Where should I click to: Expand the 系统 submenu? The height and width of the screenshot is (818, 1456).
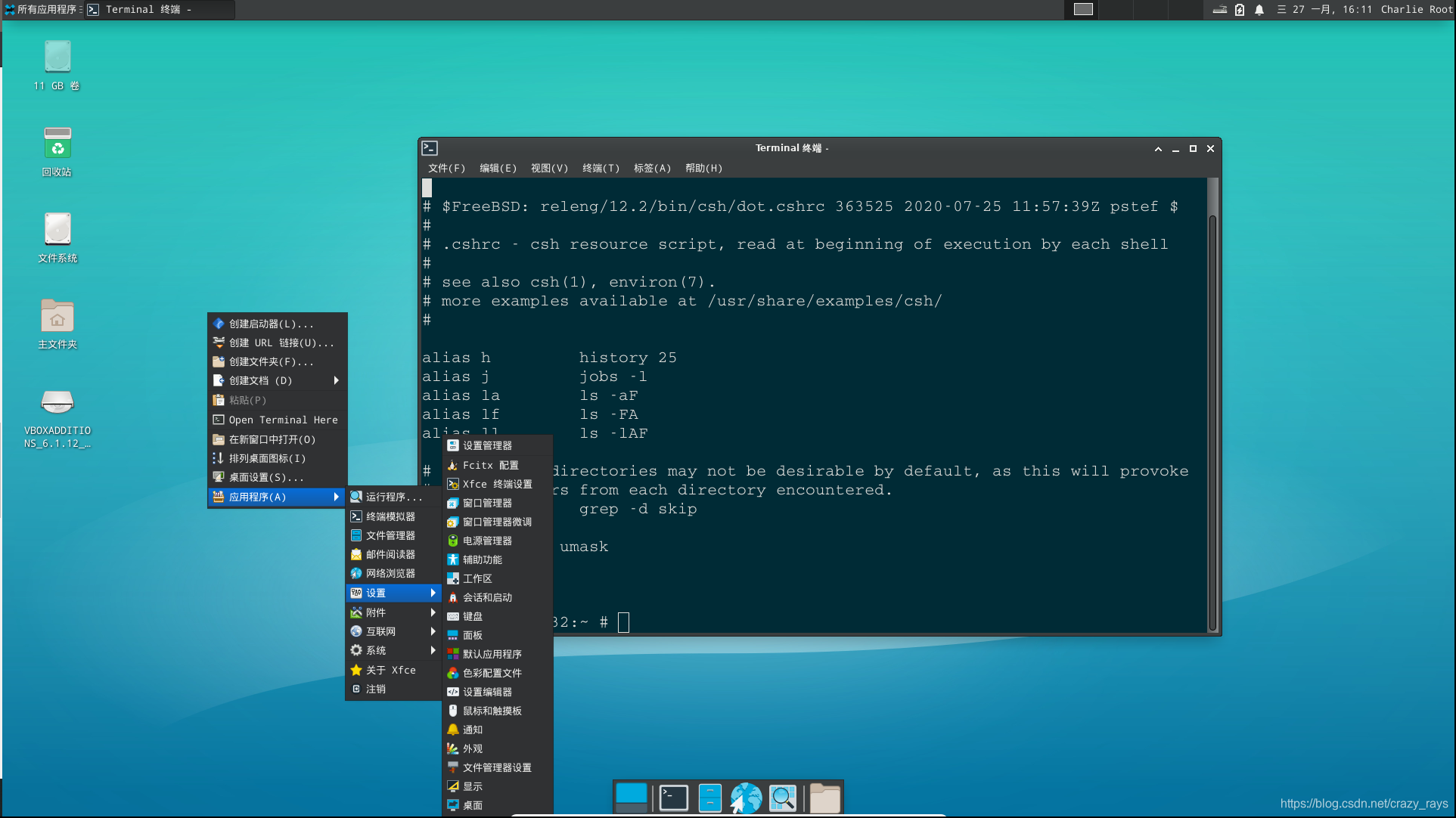tap(394, 650)
